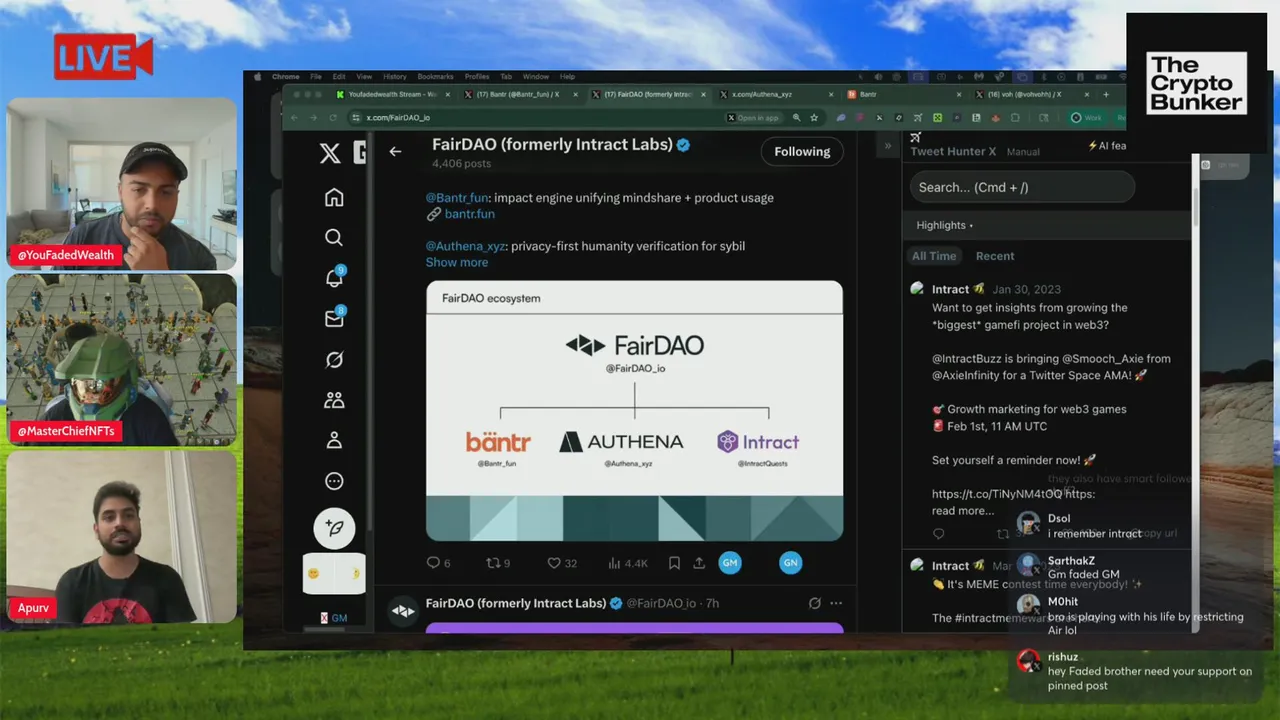The width and height of the screenshot is (1280, 720).
Task: Toggle Manual mode in Tweet Hunter X
Action: pyautogui.click(x=1023, y=152)
